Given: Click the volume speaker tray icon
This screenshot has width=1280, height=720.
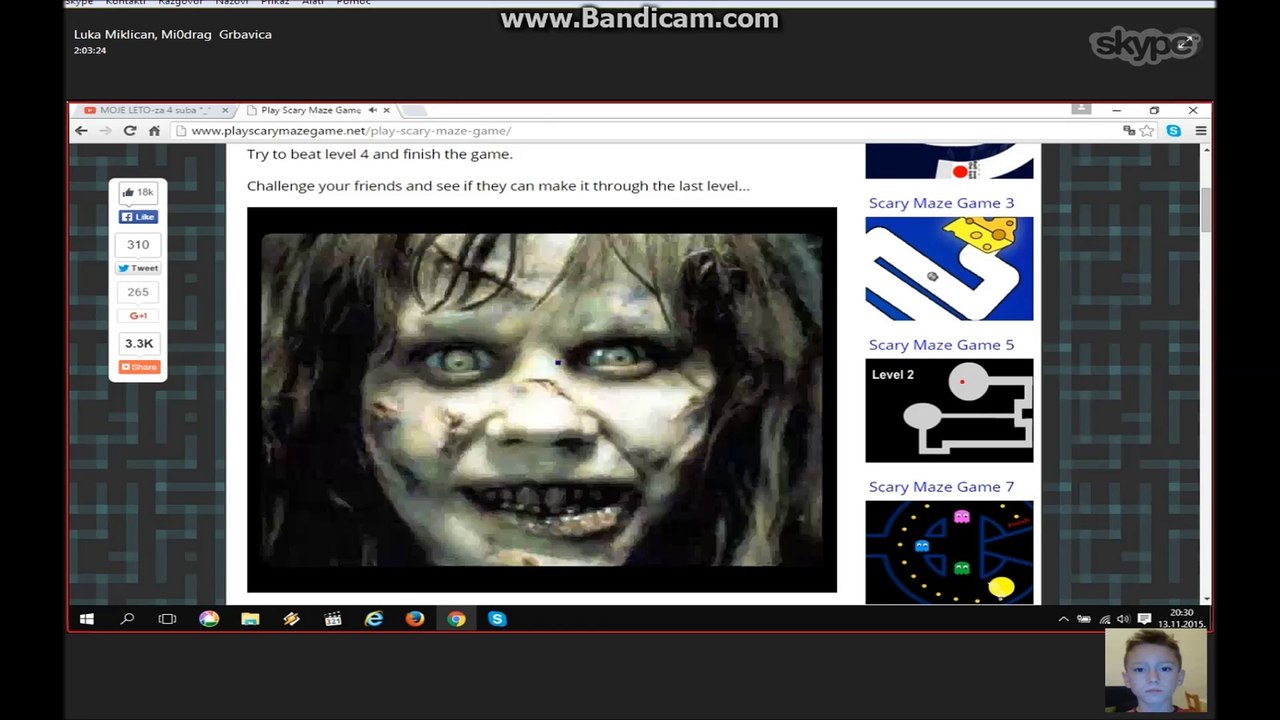Looking at the screenshot, I should point(1123,620).
